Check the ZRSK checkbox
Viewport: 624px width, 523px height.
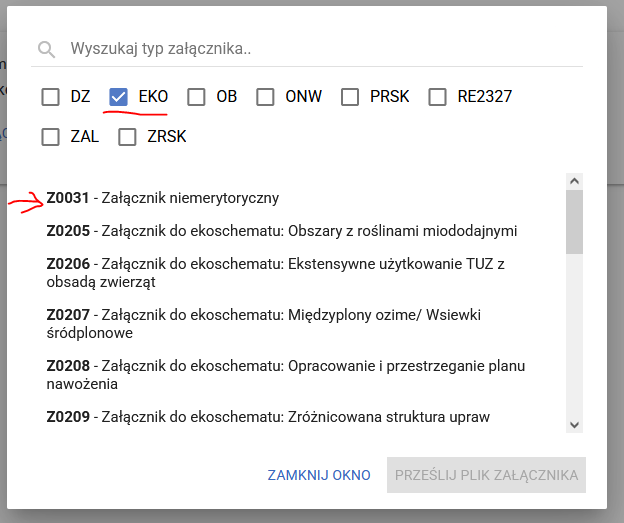[x=127, y=137]
